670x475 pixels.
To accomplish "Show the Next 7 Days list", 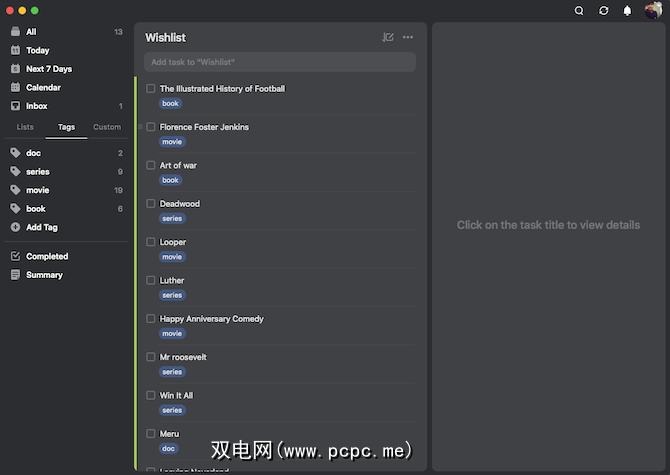I will (48, 69).
